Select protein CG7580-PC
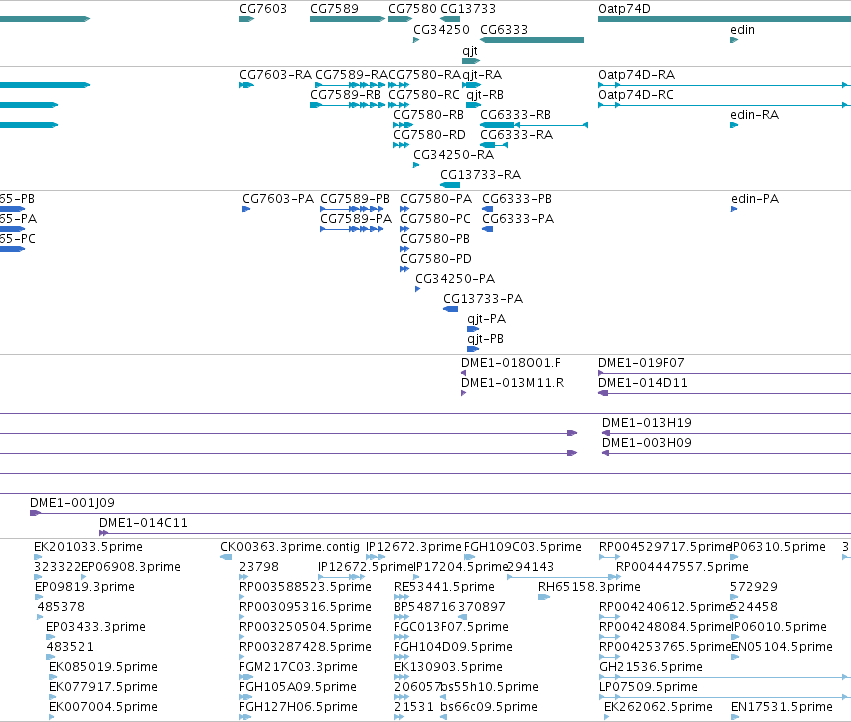 coord(435,219)
